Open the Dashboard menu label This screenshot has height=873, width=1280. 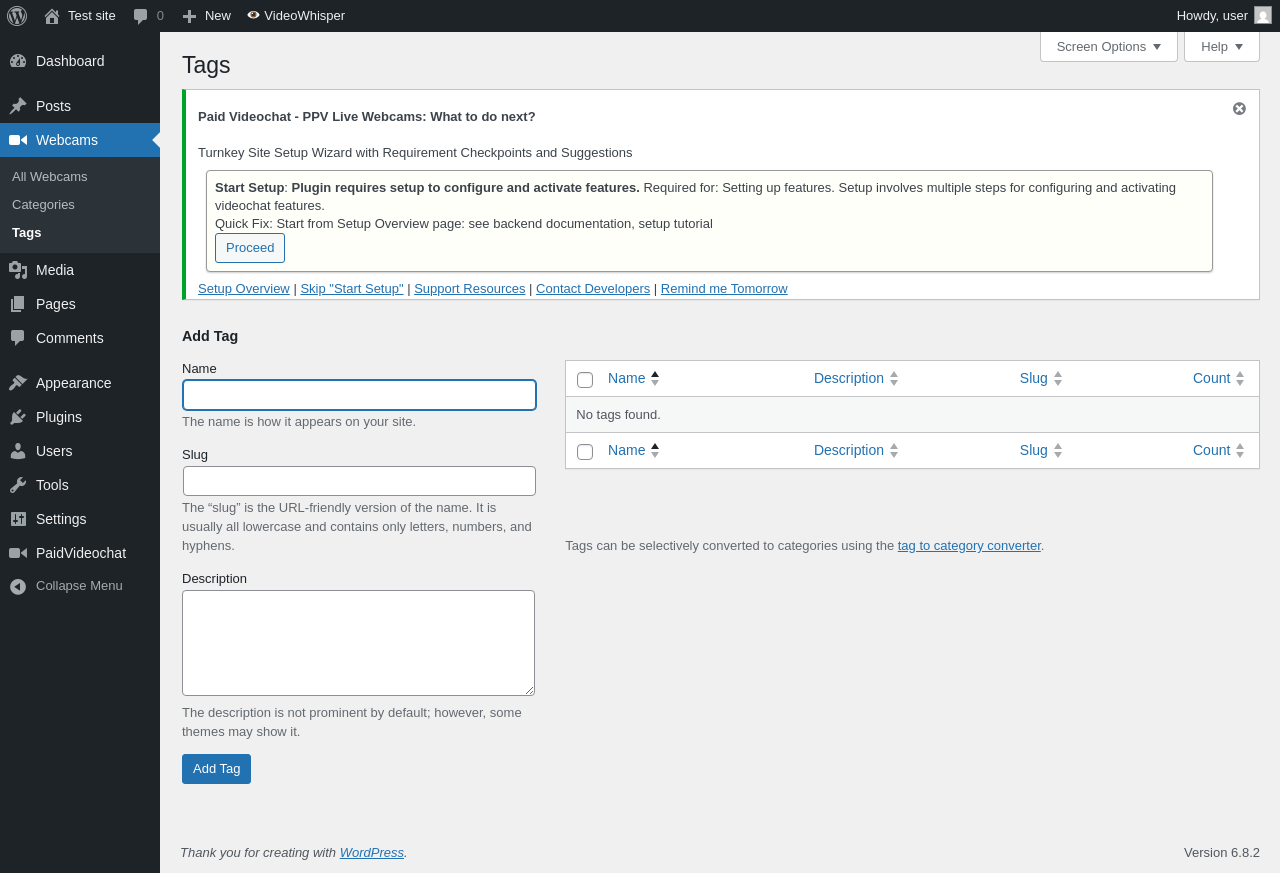point(70,61)
